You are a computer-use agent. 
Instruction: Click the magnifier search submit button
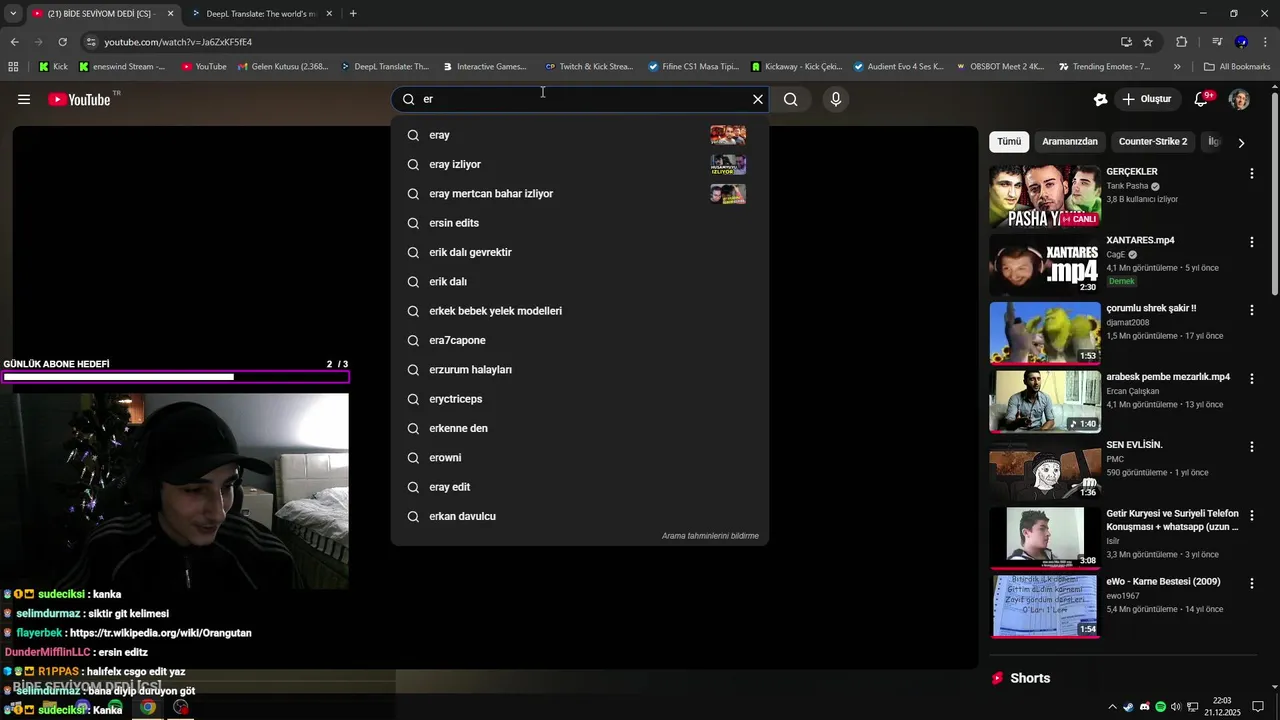tap(791, 99)
